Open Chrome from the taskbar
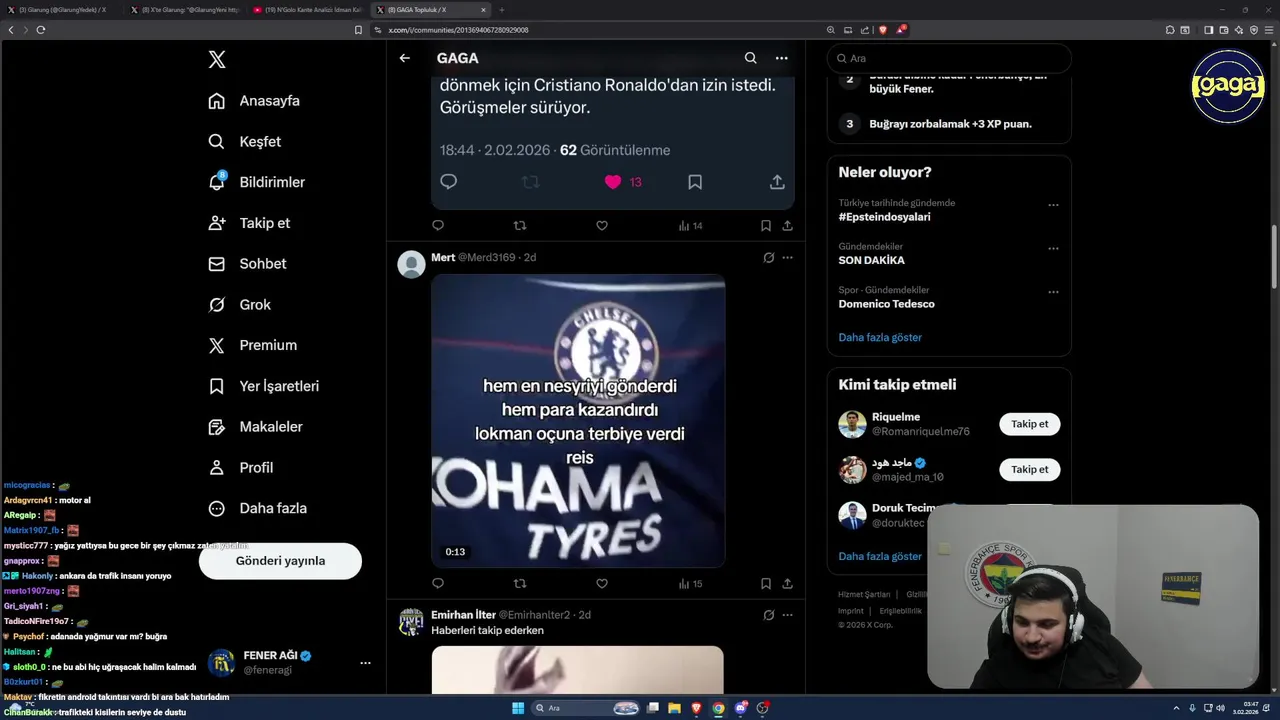The width and height of the screenshot is (1280, 720). click(719, 708)
